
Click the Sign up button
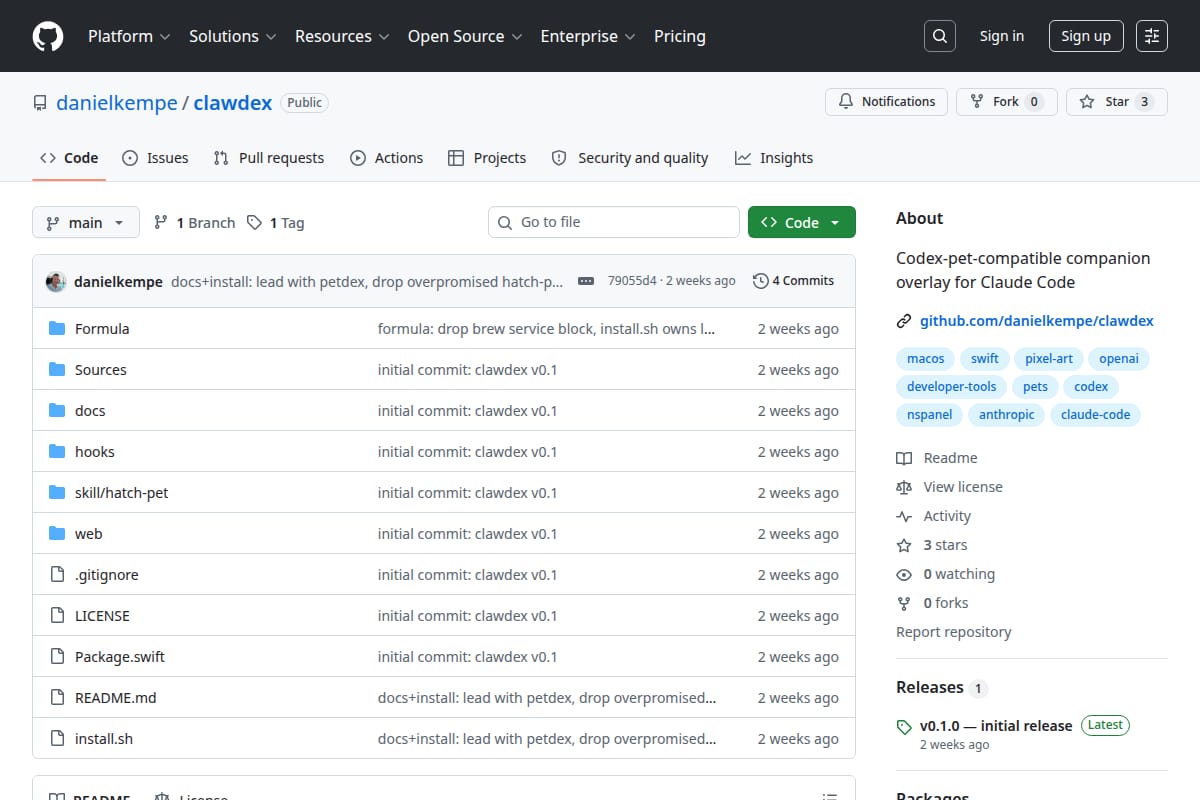tap(1086, 36)
